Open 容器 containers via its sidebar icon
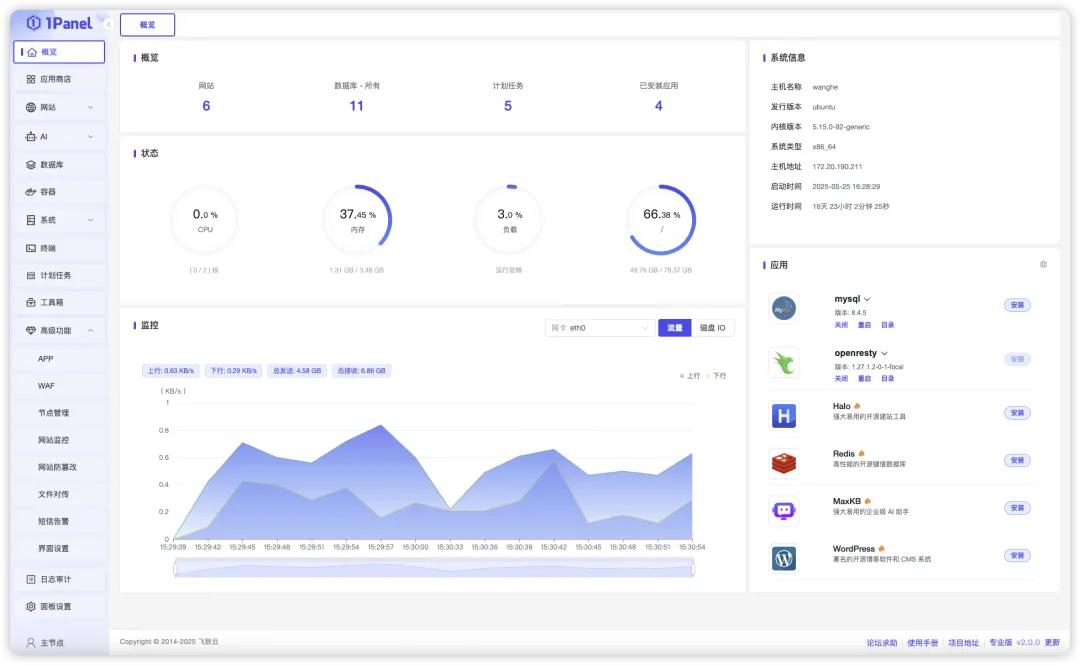The height and width of the screenshot is (665, 1080). 31,192
